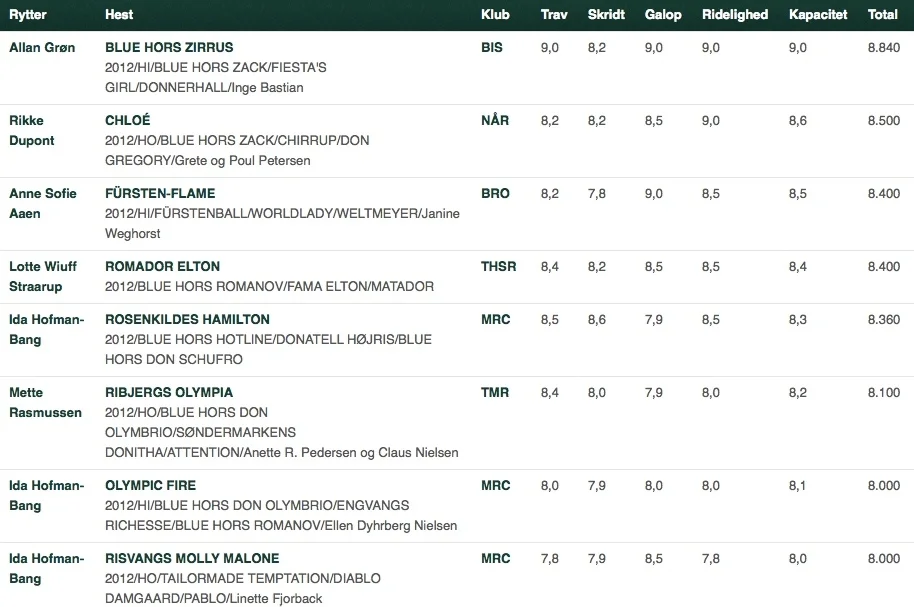The width and height of the screenshot is (914, 607).
Task: Click the Klub column header
Action: pos(495,15)
